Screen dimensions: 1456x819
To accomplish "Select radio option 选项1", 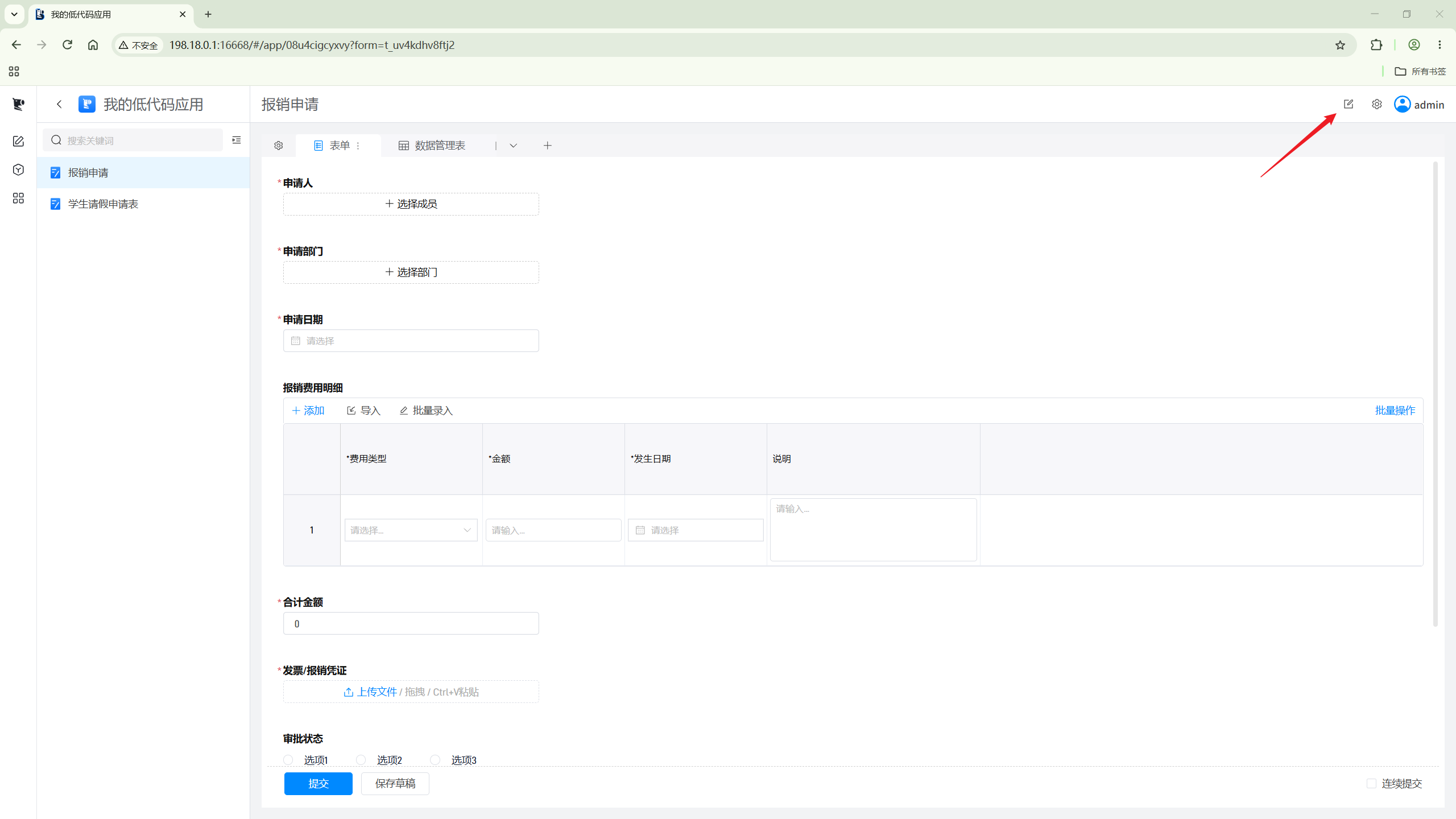I will pyautogui.click(x=288, y=760).
